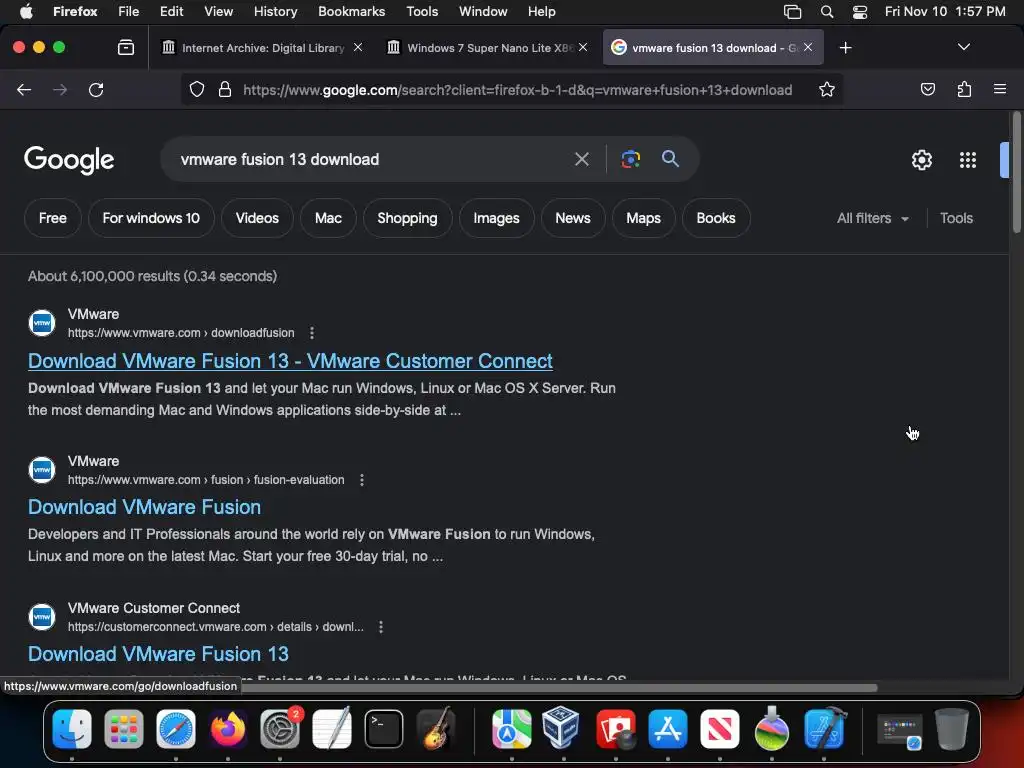
Task: Launch Terminal from the Dock
Action: (x=384, y=728)
